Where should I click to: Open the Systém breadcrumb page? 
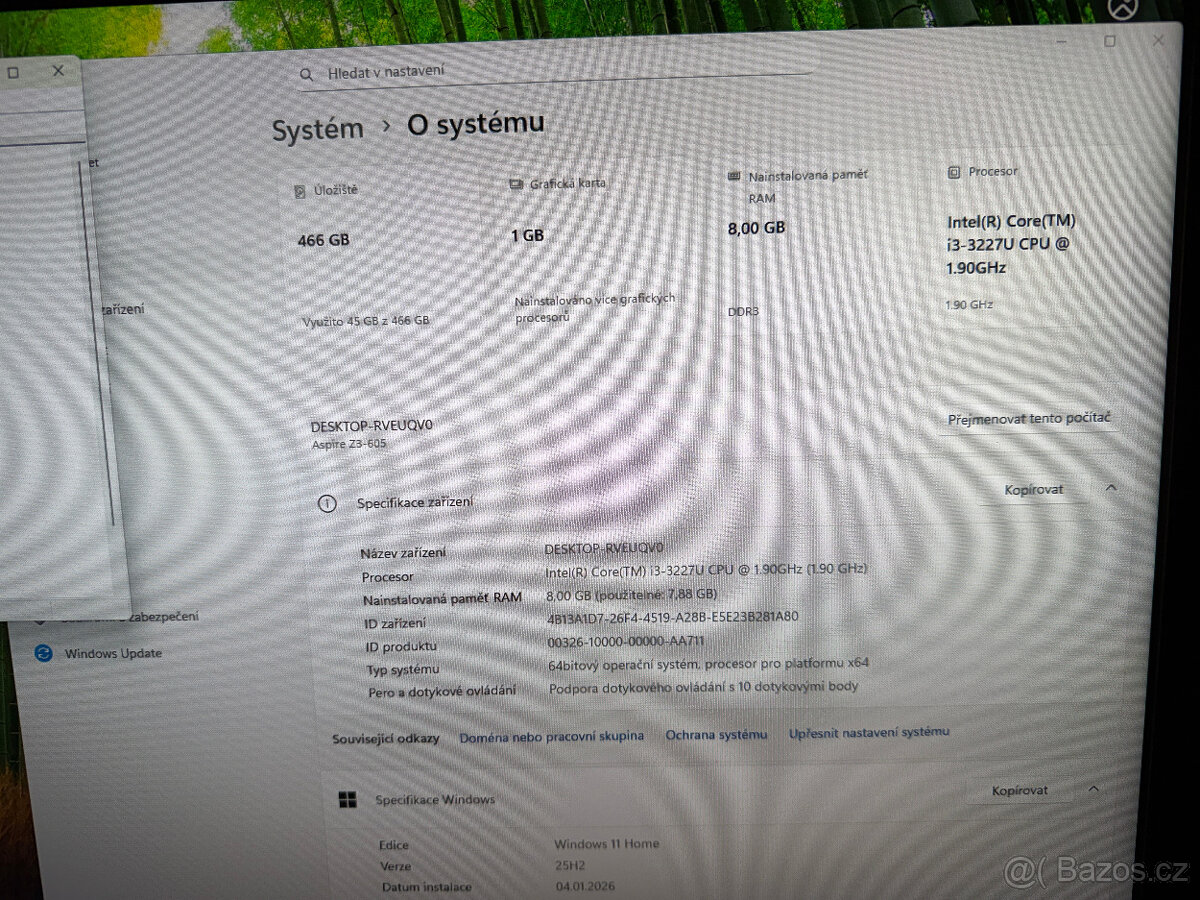pyautogui.click(x=317, y=126)
